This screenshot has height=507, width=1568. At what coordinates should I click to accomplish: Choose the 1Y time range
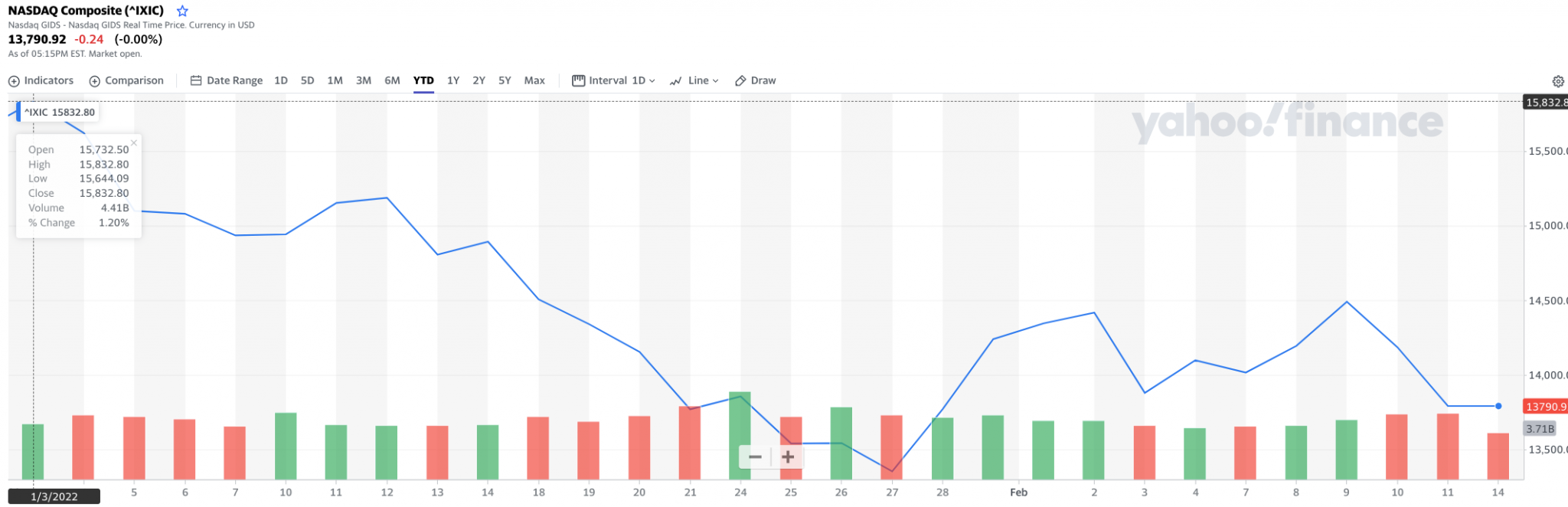(x=453, y=80)
